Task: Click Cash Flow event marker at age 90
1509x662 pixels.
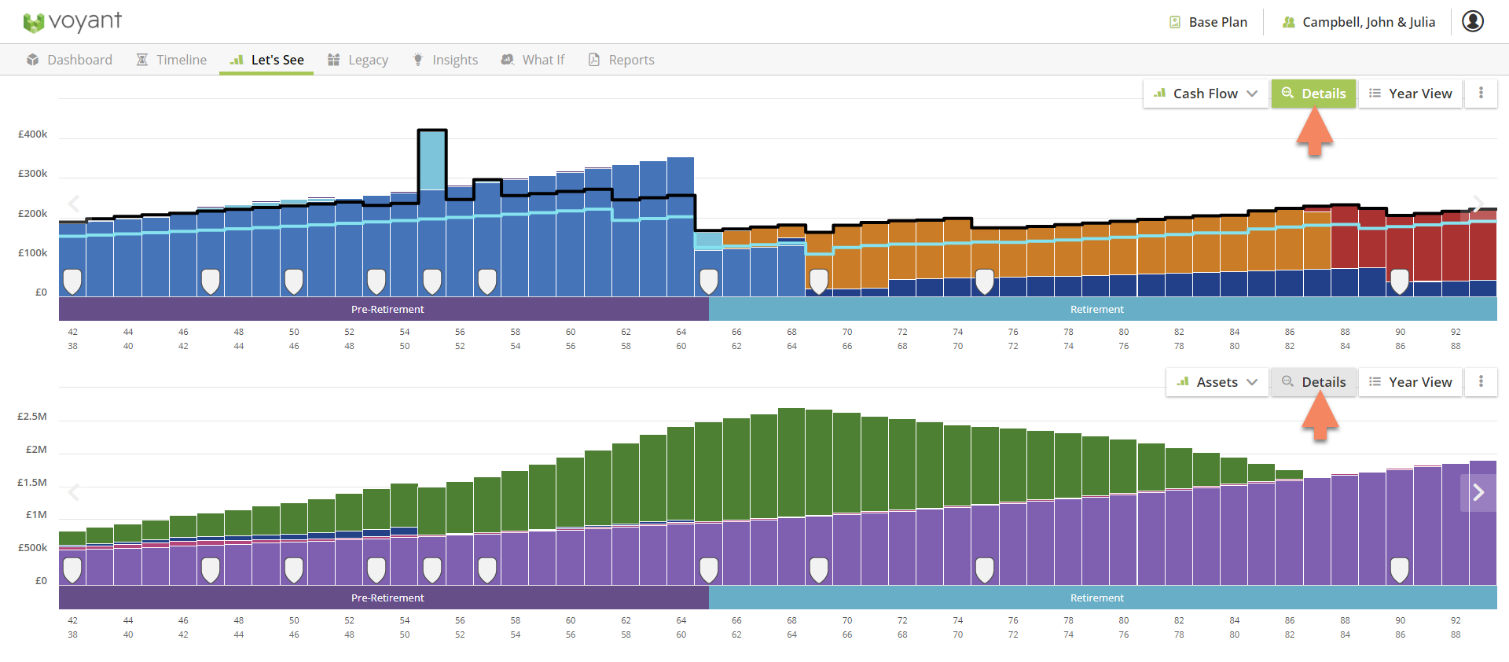Action: (x=1399, y=281)
